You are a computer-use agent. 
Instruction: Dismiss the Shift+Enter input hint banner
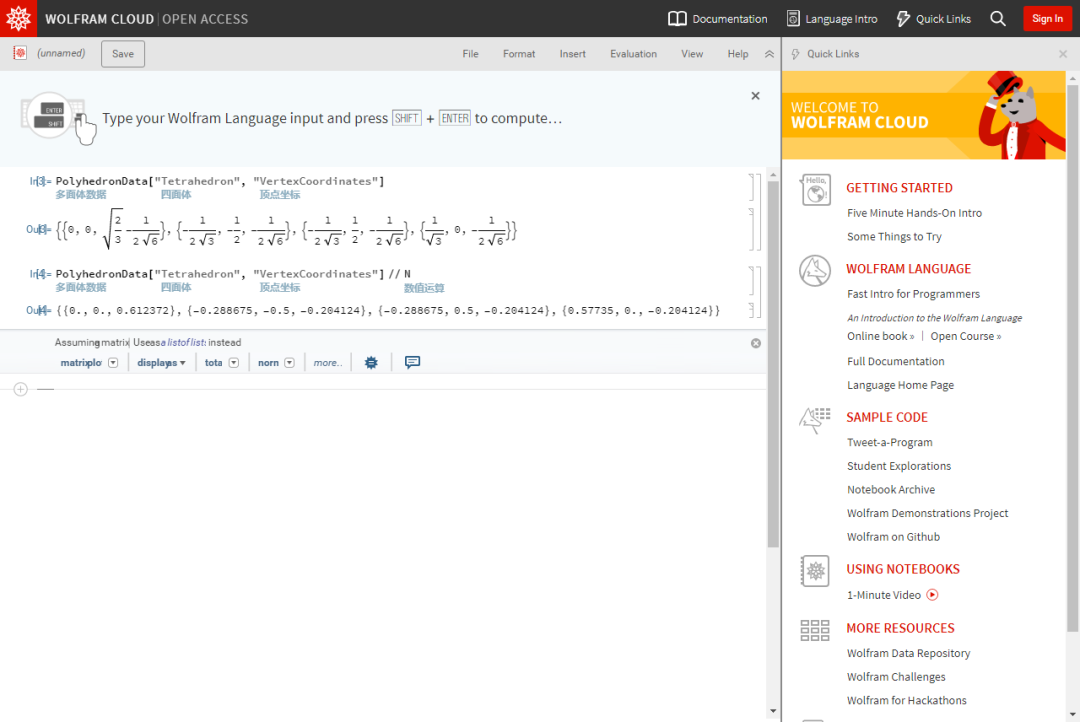click(x=756, y=96)
